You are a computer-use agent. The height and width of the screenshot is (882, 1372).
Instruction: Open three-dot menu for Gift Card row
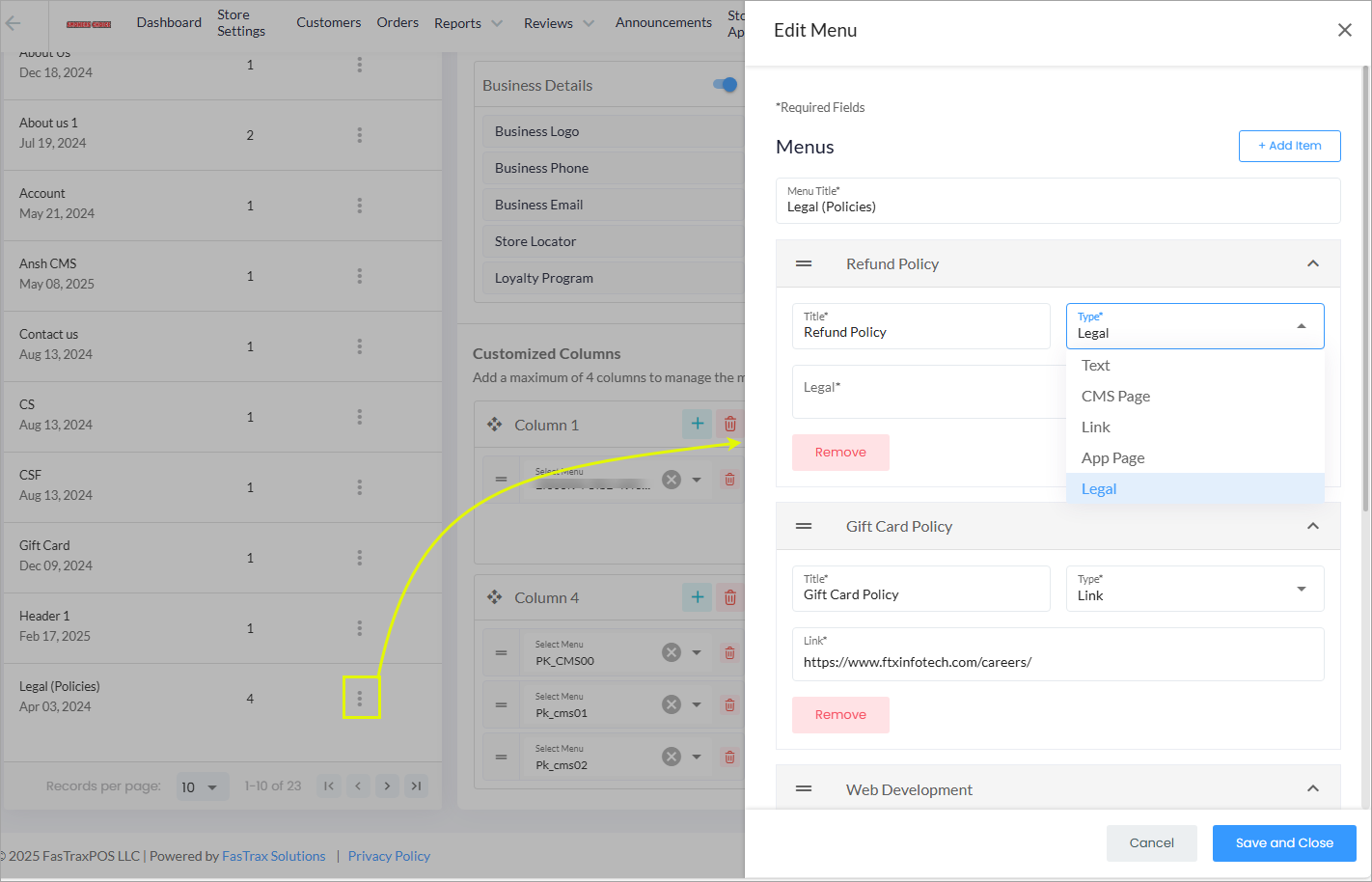(x=360, y=558)
